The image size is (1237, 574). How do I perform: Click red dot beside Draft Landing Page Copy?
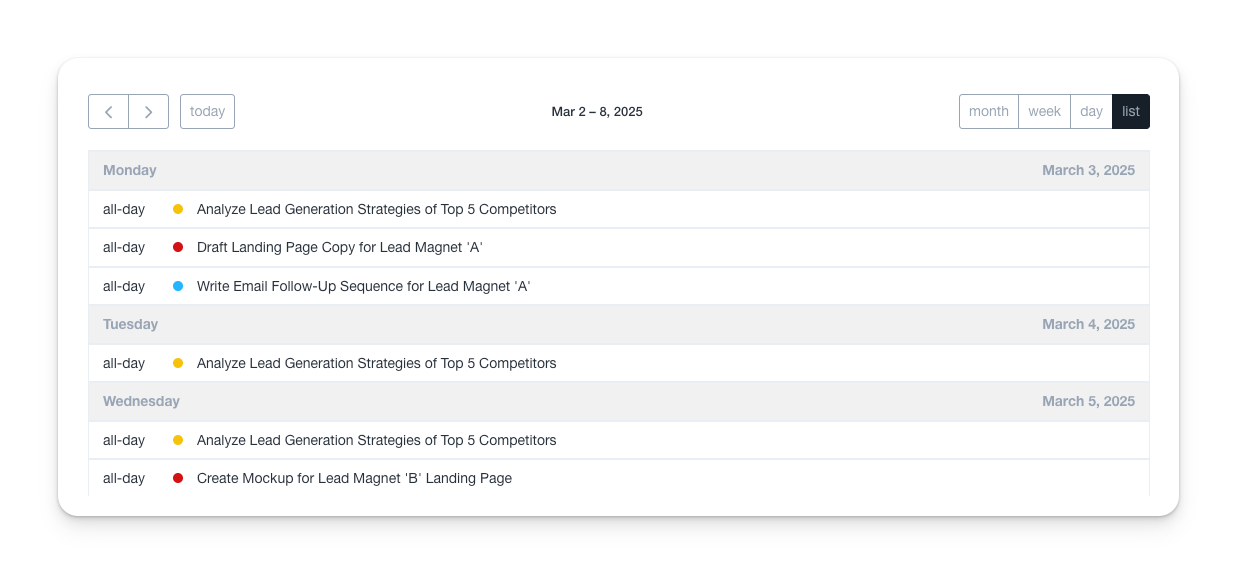[x=178, y=247]
